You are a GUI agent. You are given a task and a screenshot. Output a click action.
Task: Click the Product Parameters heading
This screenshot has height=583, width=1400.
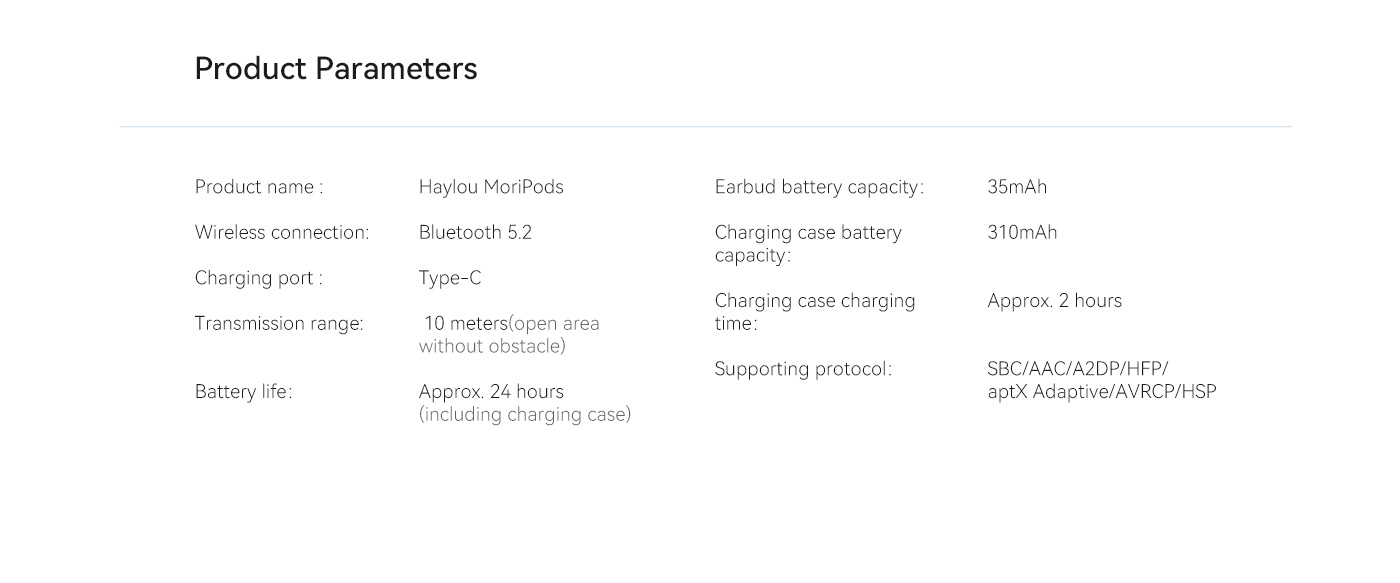tap(336, 69)
